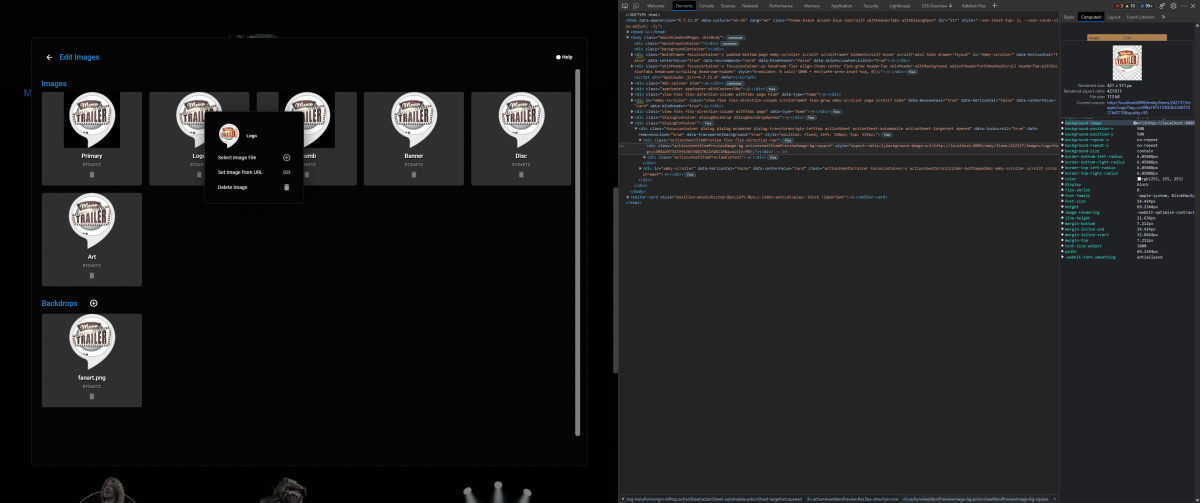The image size is (1200, 503).
Task: Open the Art image thumbnail
Action: coord(92,222)
